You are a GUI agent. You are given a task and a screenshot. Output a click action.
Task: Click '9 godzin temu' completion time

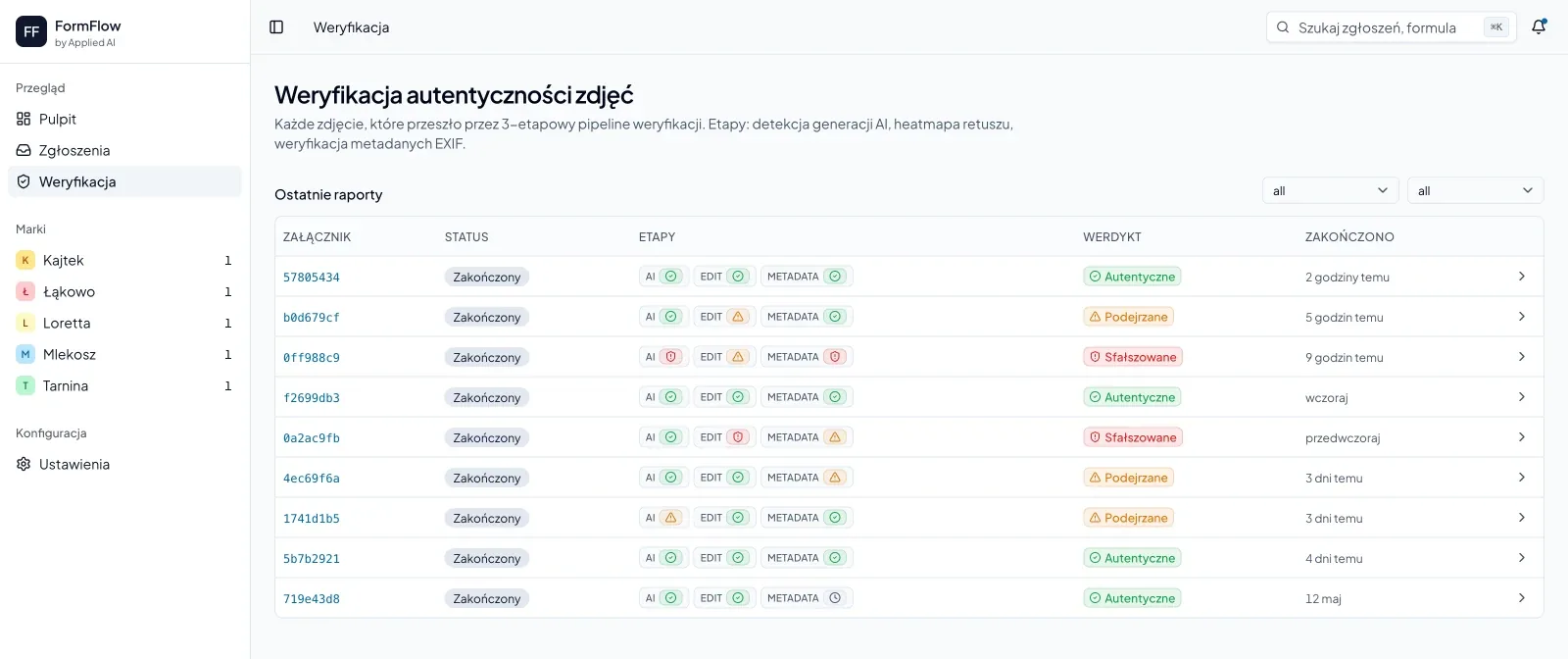click(x=1345, y=358)
